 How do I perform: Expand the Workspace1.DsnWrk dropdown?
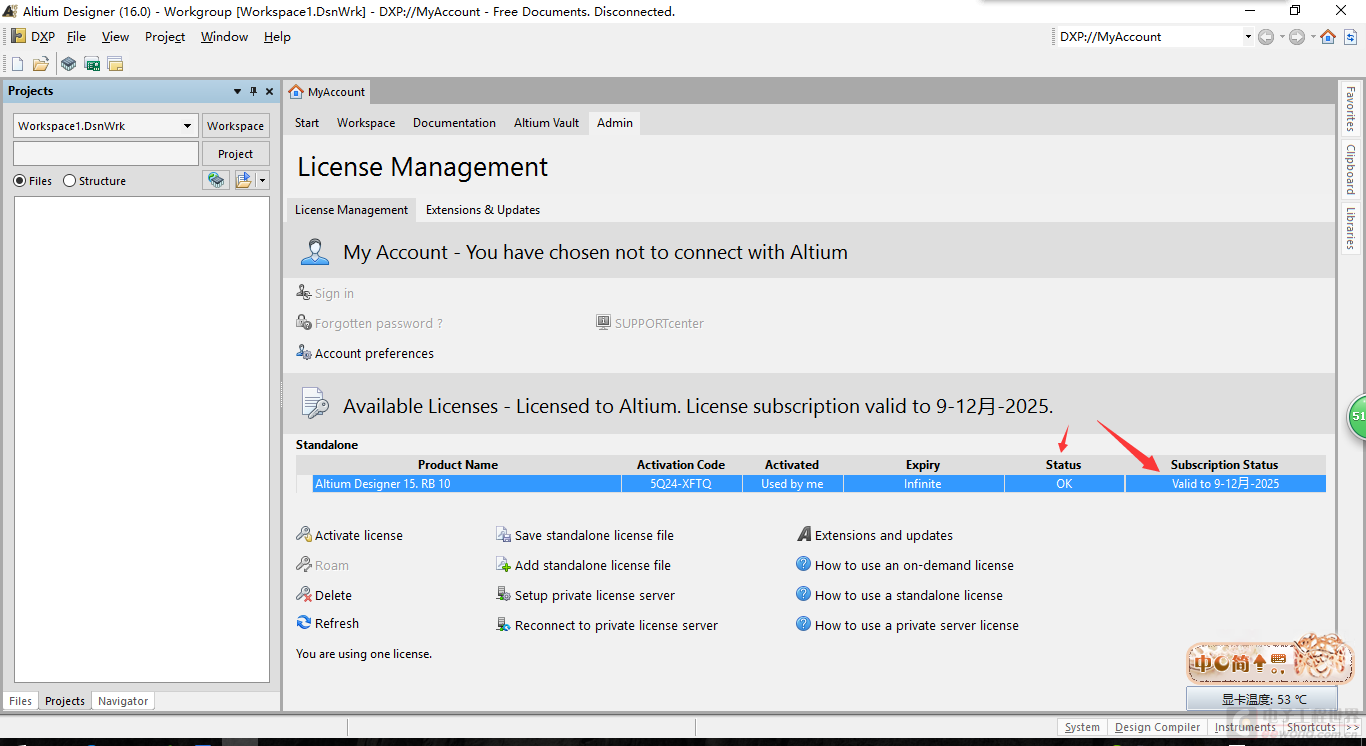(187, 126)
